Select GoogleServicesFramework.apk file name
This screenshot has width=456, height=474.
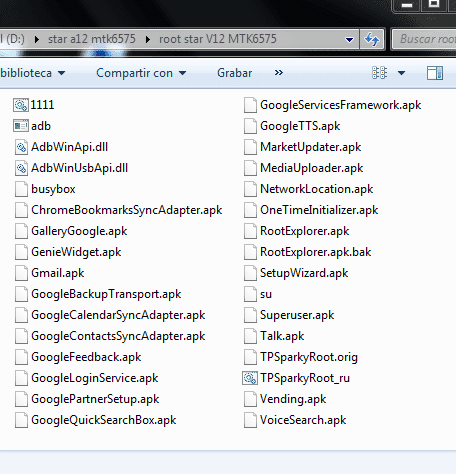point(340,105)
